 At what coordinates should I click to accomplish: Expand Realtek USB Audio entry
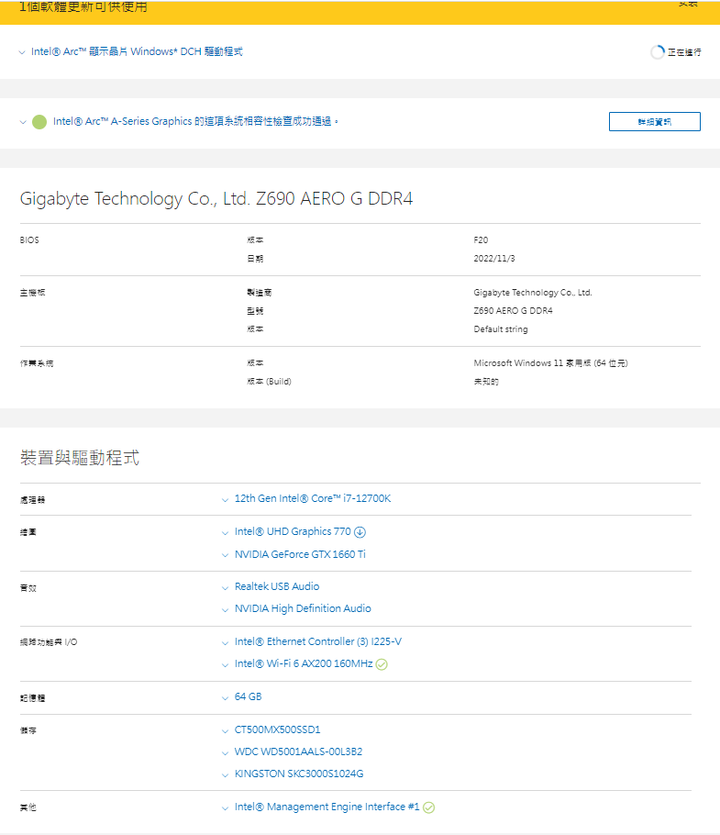coord(225,587)
